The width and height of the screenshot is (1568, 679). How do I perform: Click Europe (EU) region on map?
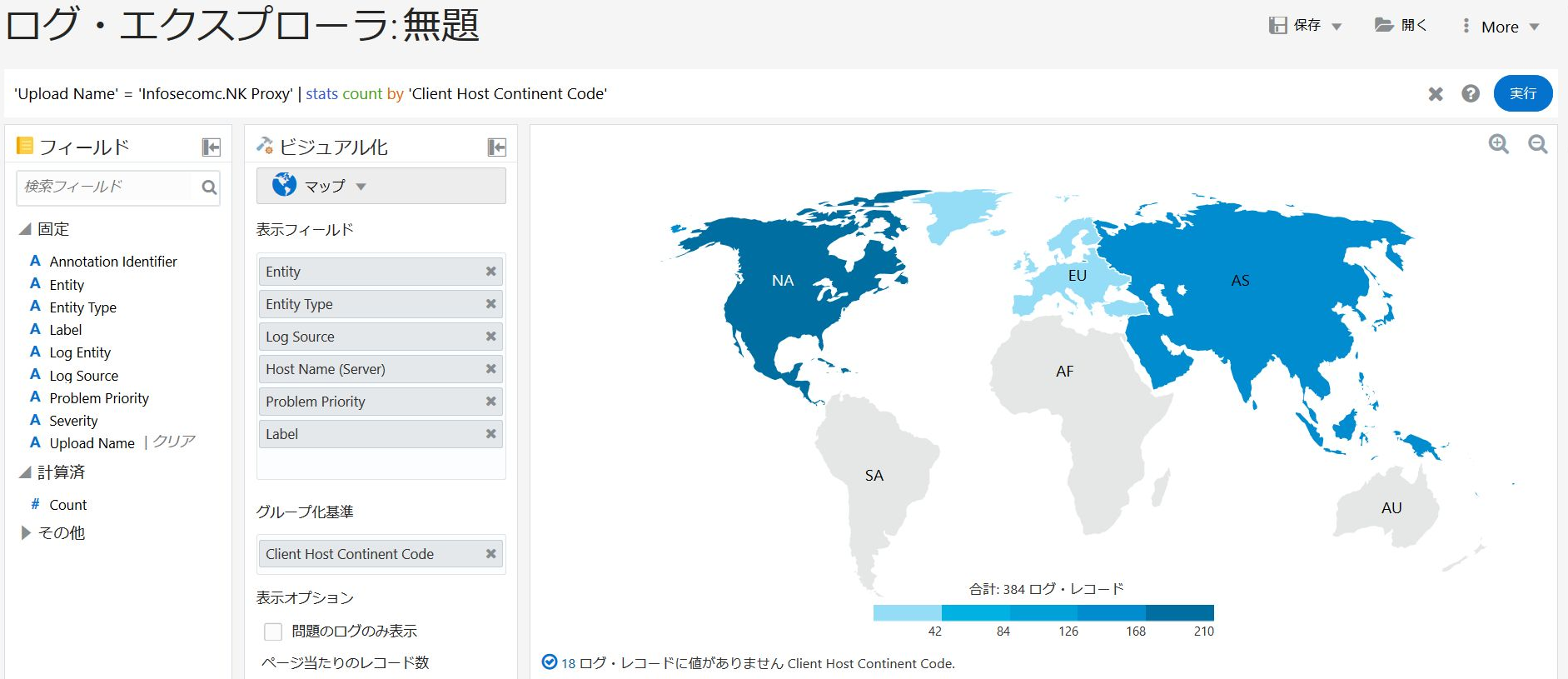click(1077, 276)
